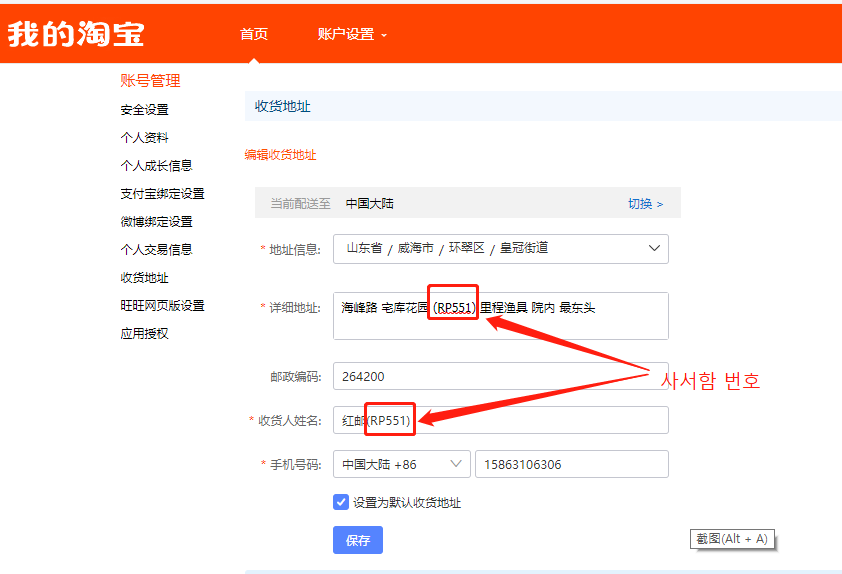The image size is (842, 574).
Task: Open 应用授权 in the sidebar
Action: (144, 334)
